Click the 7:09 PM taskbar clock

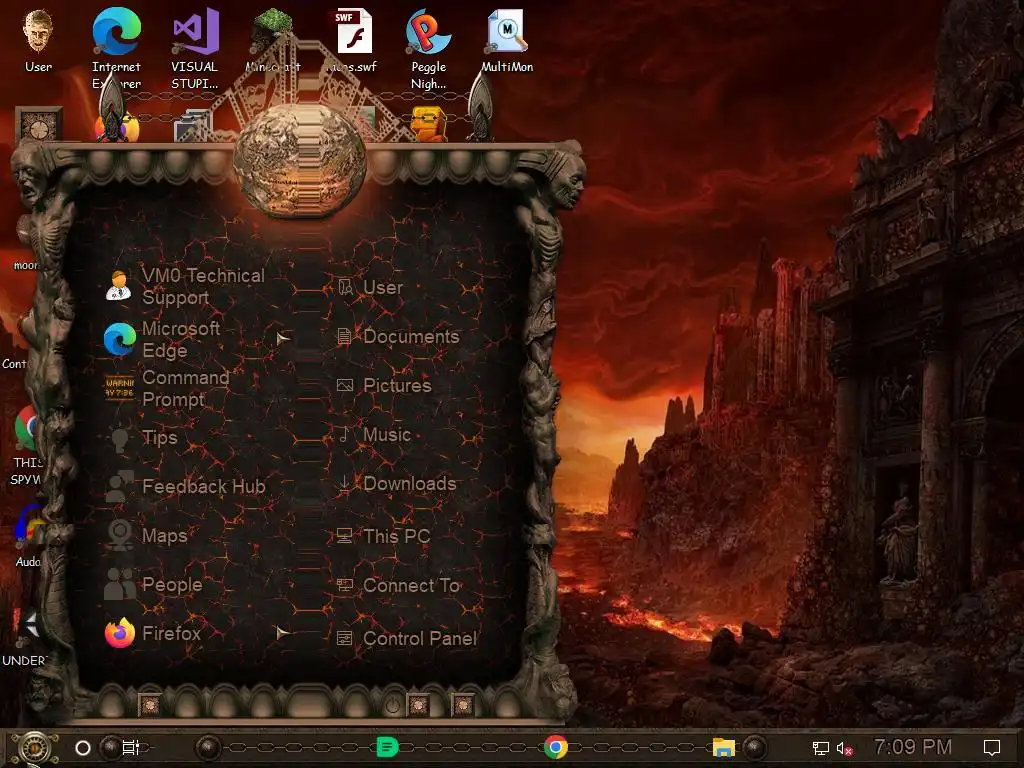coord(912,746)
